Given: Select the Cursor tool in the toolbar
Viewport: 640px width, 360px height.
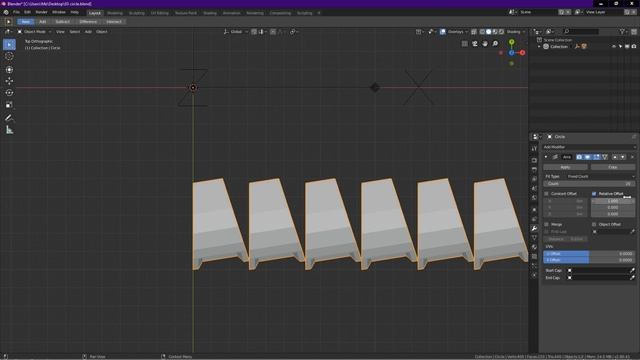Looking at the screenshot, I should point(9,56).
